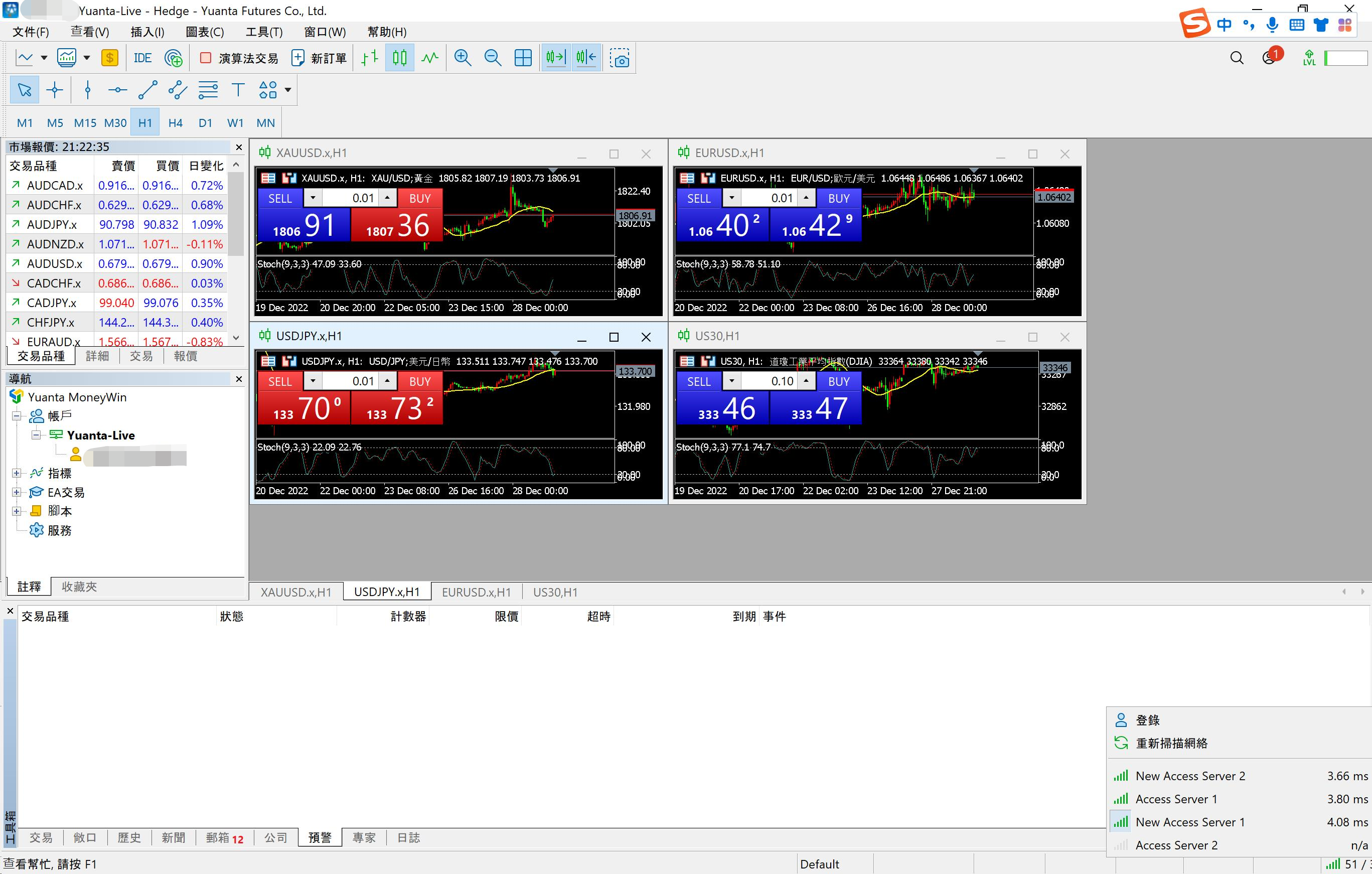Switch to line chart display icon

[x=430, y=58]
